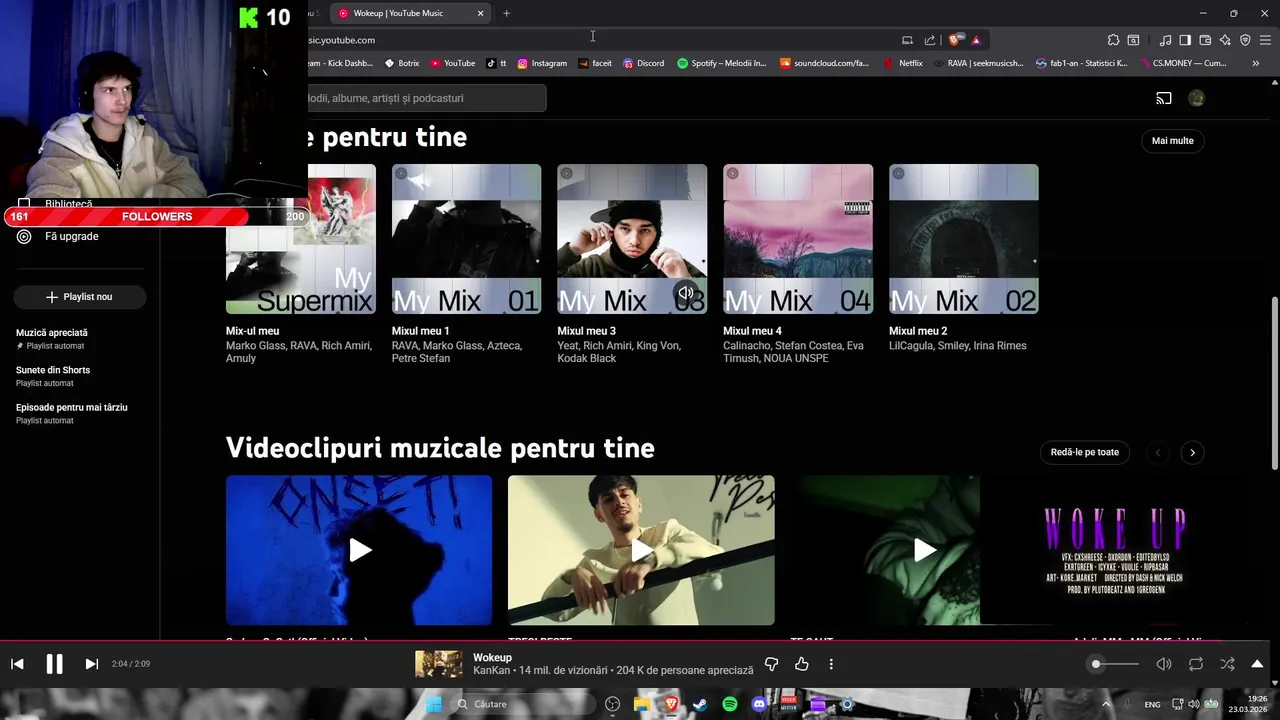Open the My Mix 04 card
Viewport: 1280px width, 720px height.
(x=798, y=239)
